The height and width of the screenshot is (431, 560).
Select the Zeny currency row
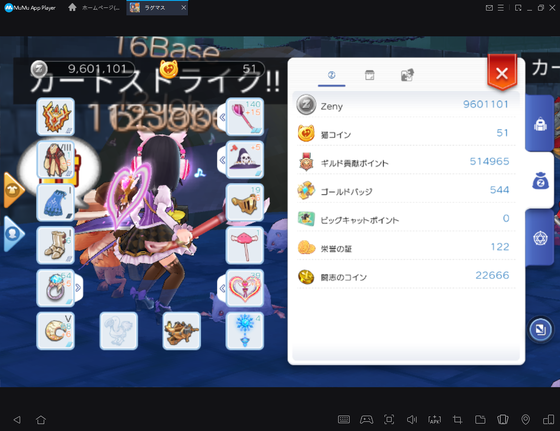click(406, 104)
